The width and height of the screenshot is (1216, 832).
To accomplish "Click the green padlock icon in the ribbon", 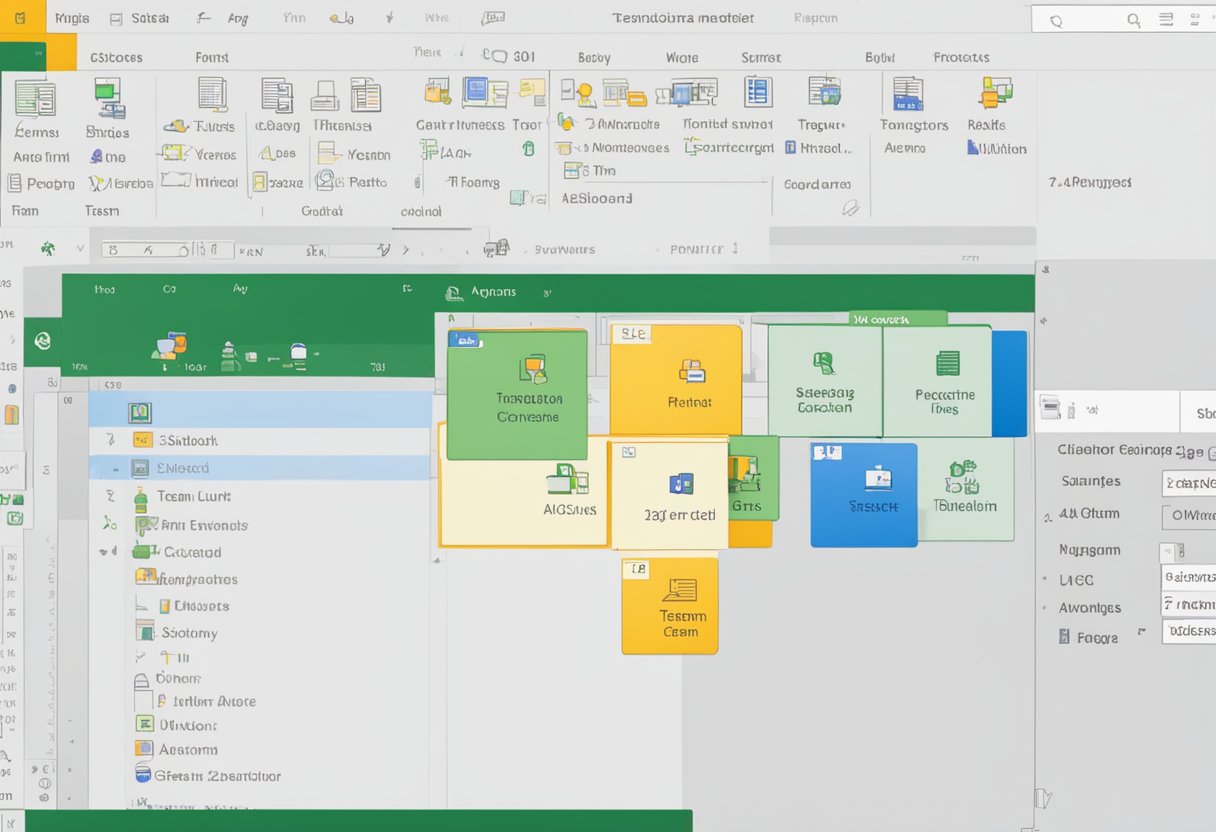I will pyautogui.click(x=527, y=148).
